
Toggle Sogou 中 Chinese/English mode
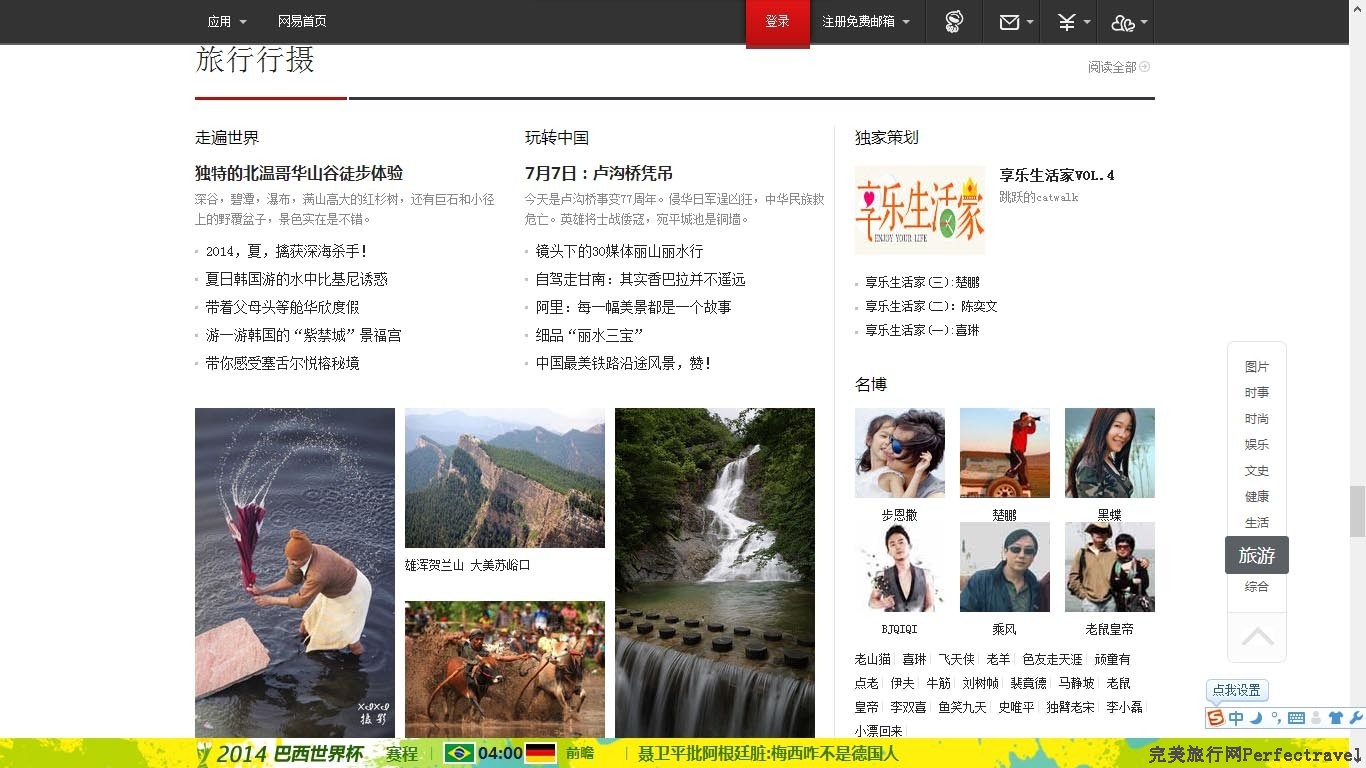tap(1237, 718)
